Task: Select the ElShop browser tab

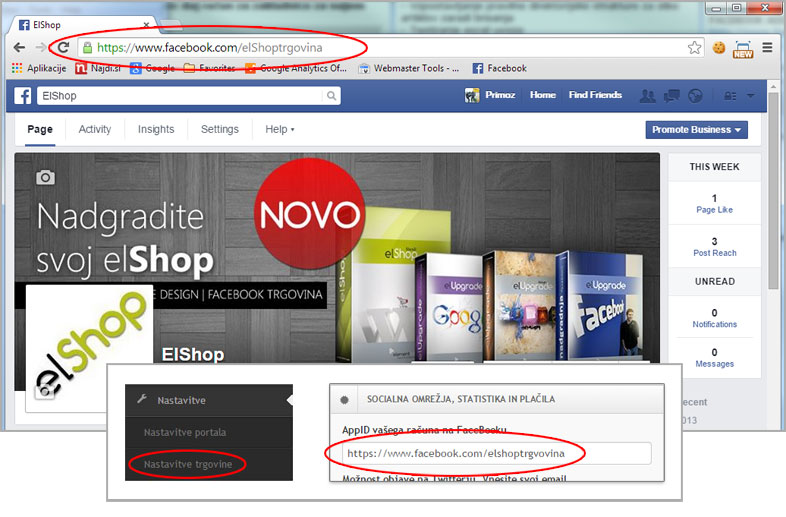Action: tap(83, 25)
